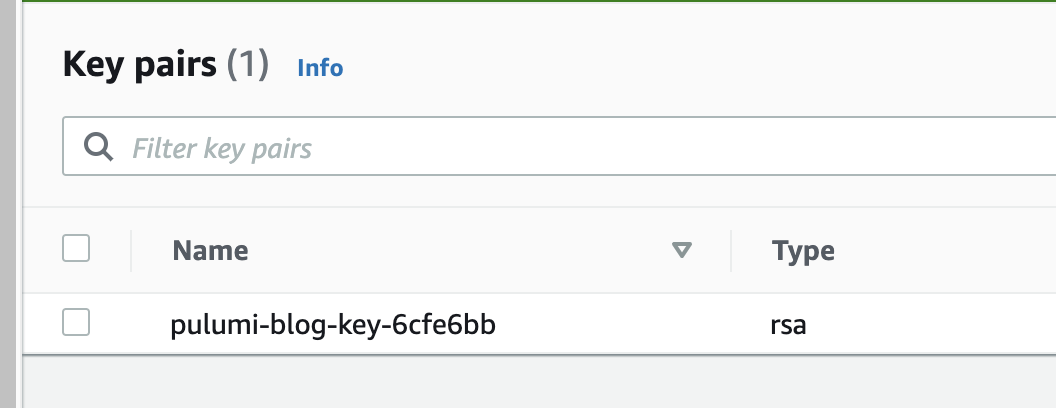The height and width of the screenshot is (408, 1056).
Task: Select the pulumi-blog-key-6cfe6bb row checkbox
Action: pyautogui.click(x=76, y=322)
